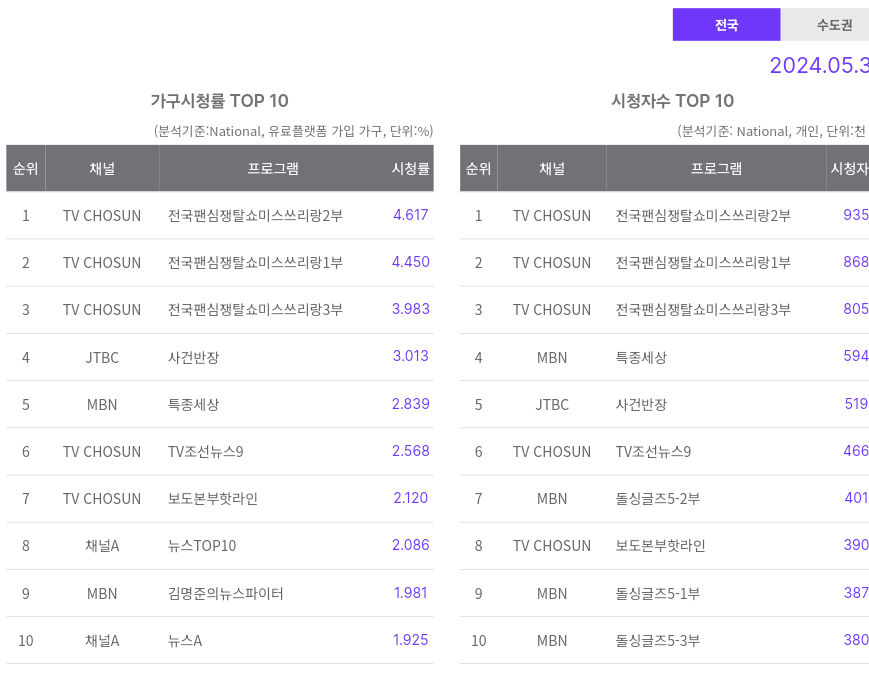Click 순위 header of the 시청자수 table
The height and width of the screenshot is (675, 869).
tap(478, 168)
